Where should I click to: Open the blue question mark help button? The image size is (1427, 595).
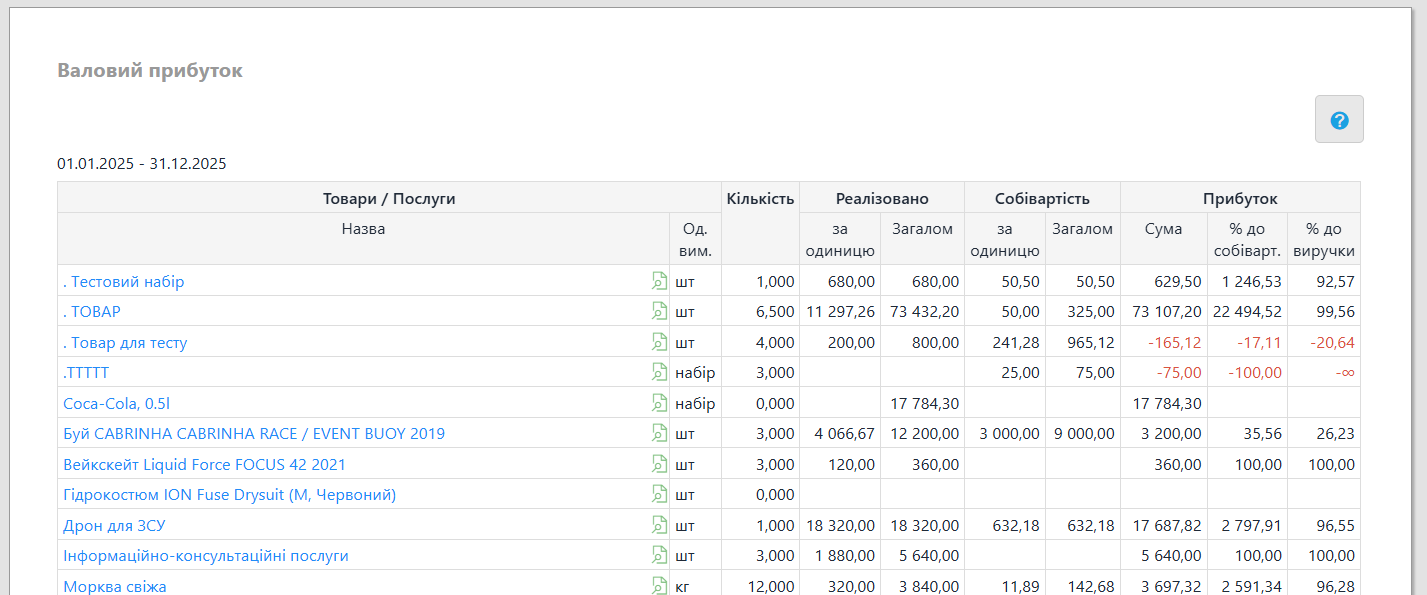point(1339,120)
